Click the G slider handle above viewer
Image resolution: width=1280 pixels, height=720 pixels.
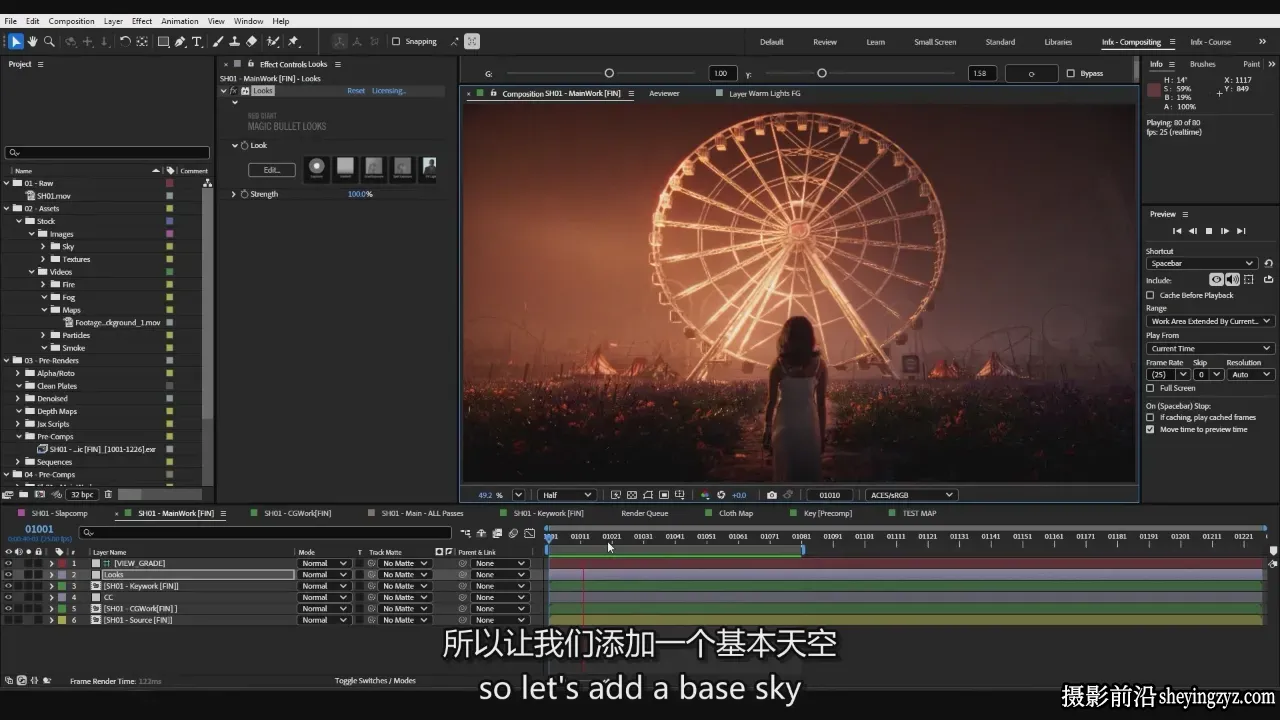[x=609, y=73]
